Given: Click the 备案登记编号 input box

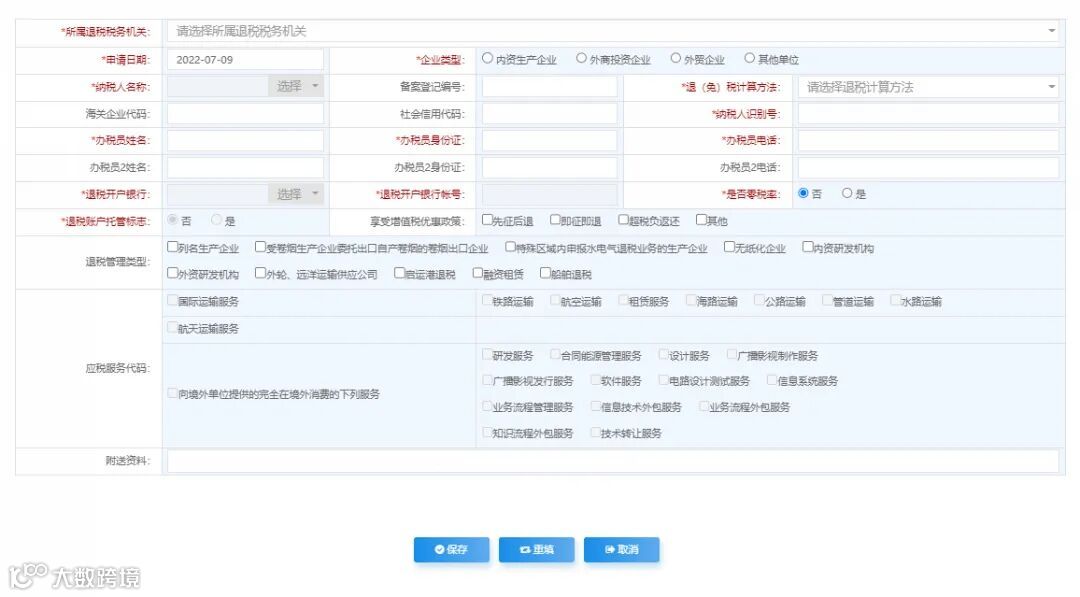Looking at the screenshot, I should point(550,87).
